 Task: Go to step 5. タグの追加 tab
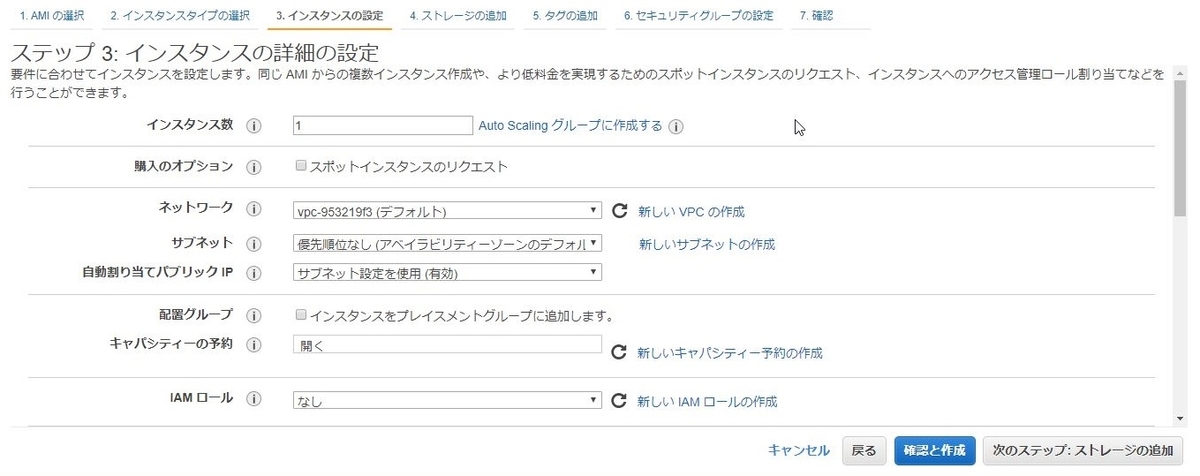(x=565, y=16)
